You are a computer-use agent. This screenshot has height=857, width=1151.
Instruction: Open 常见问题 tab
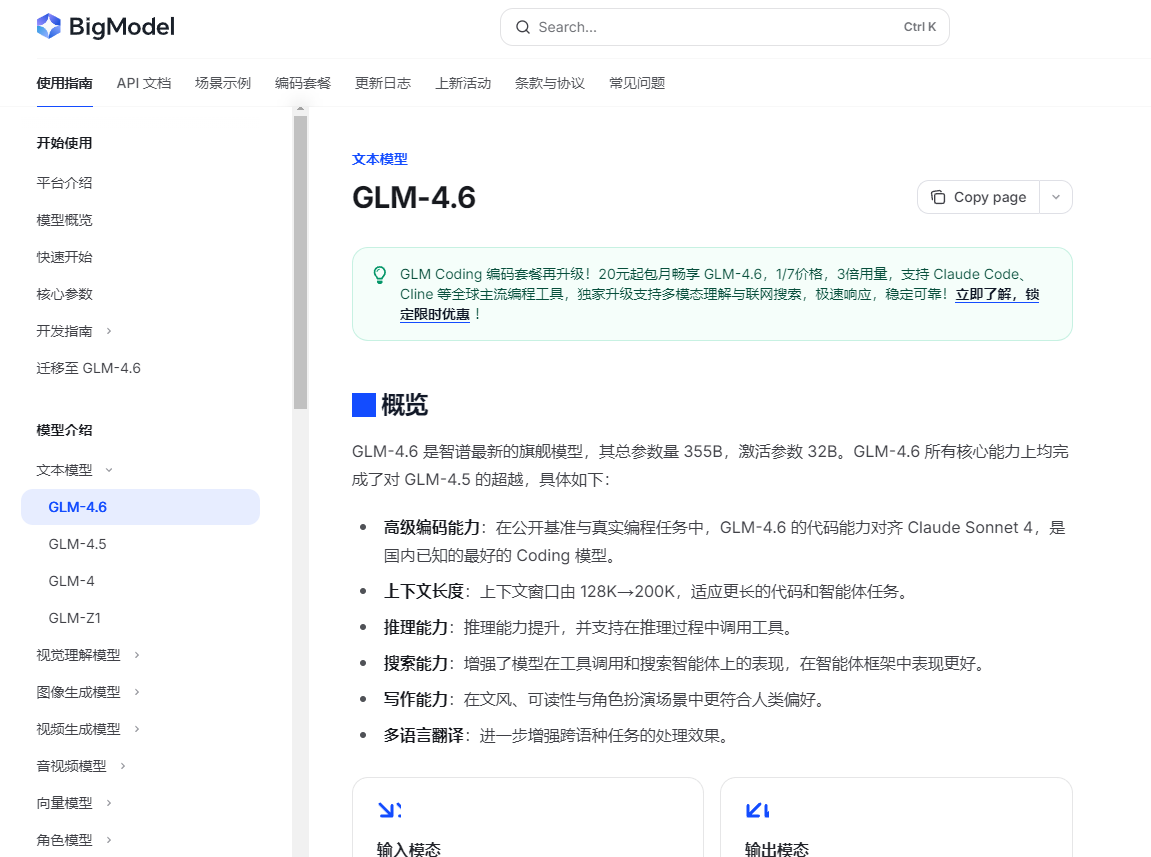pyautogui.click(x=637, y=83)
